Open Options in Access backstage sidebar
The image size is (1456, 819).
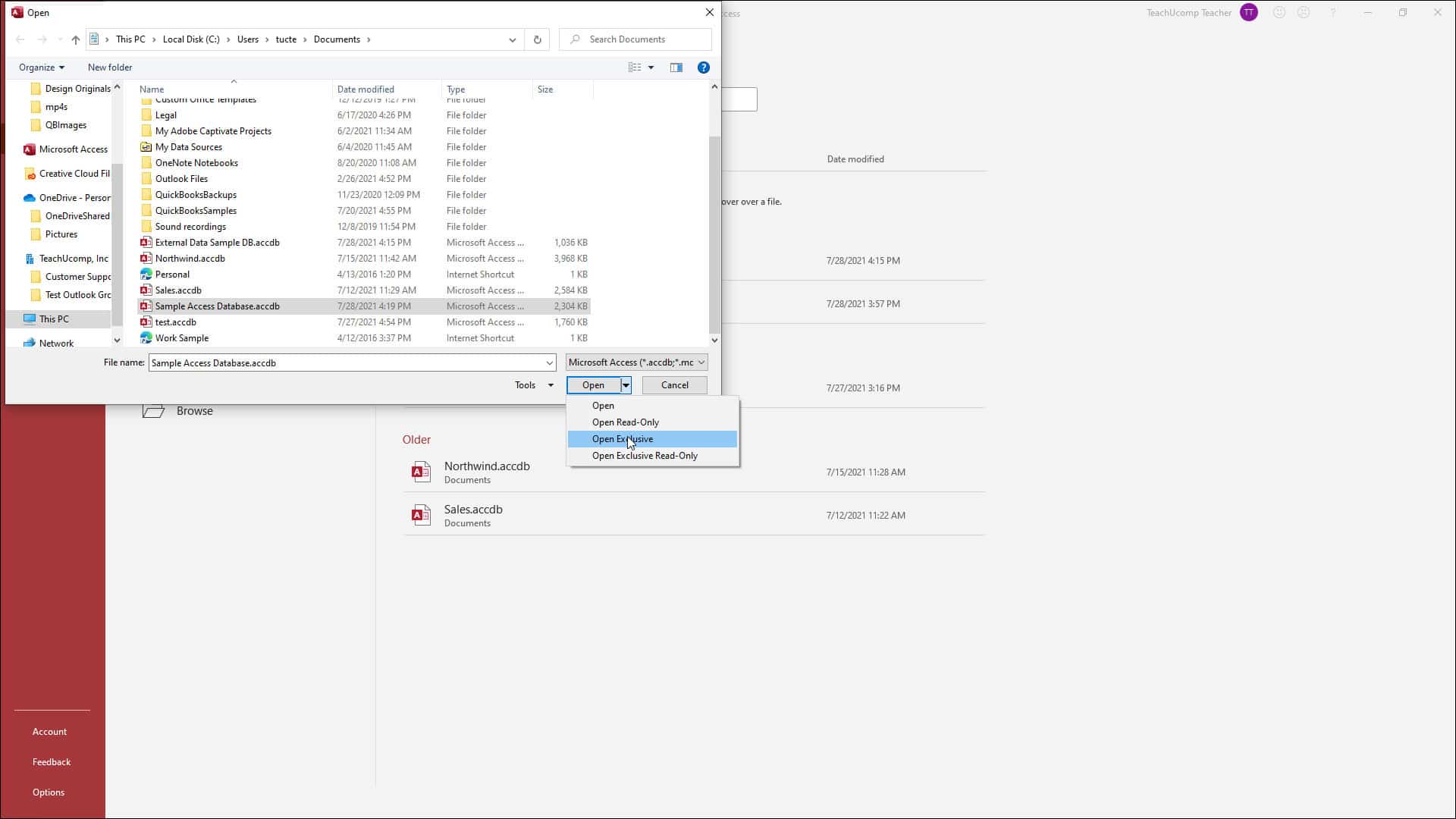point(49,792)
